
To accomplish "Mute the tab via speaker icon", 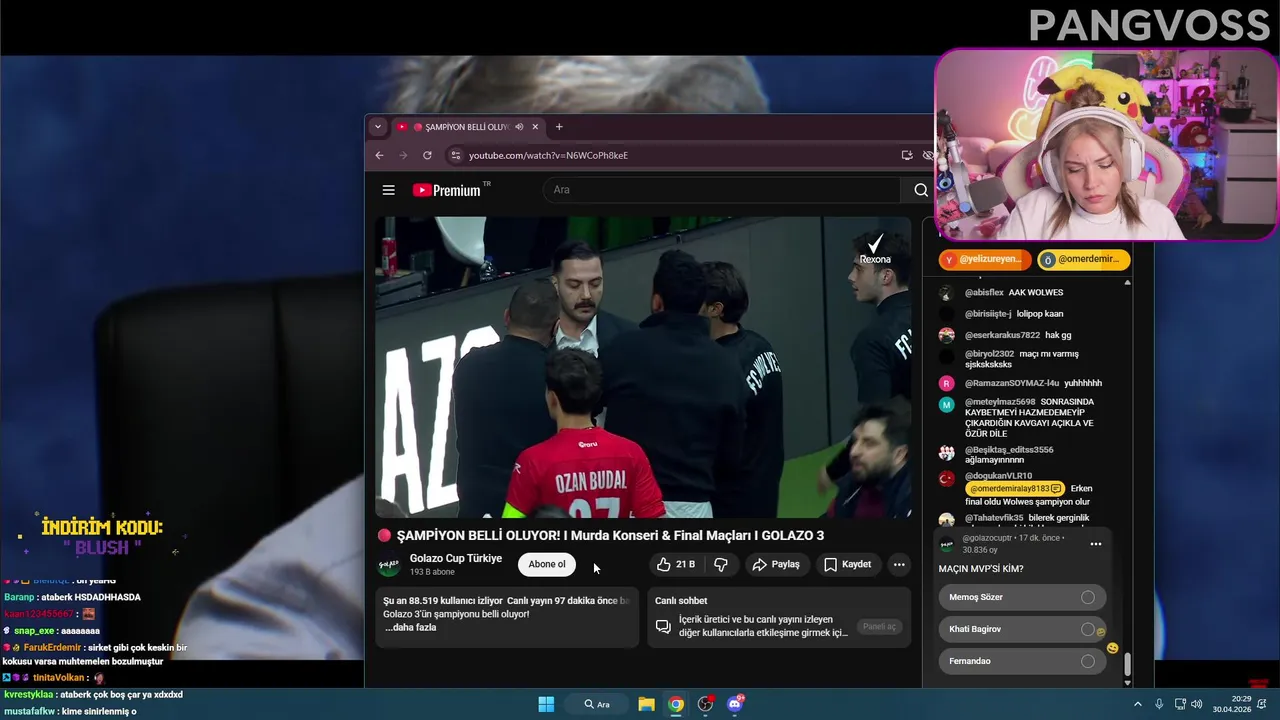I will [x=519, y=127].
